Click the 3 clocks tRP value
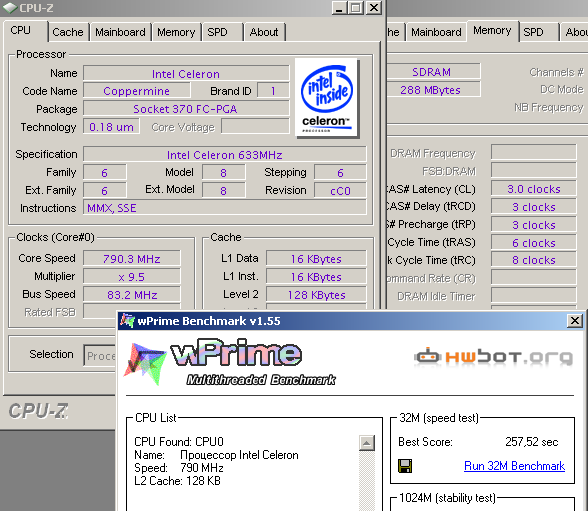588x511 pixels. tap(534, 225)
